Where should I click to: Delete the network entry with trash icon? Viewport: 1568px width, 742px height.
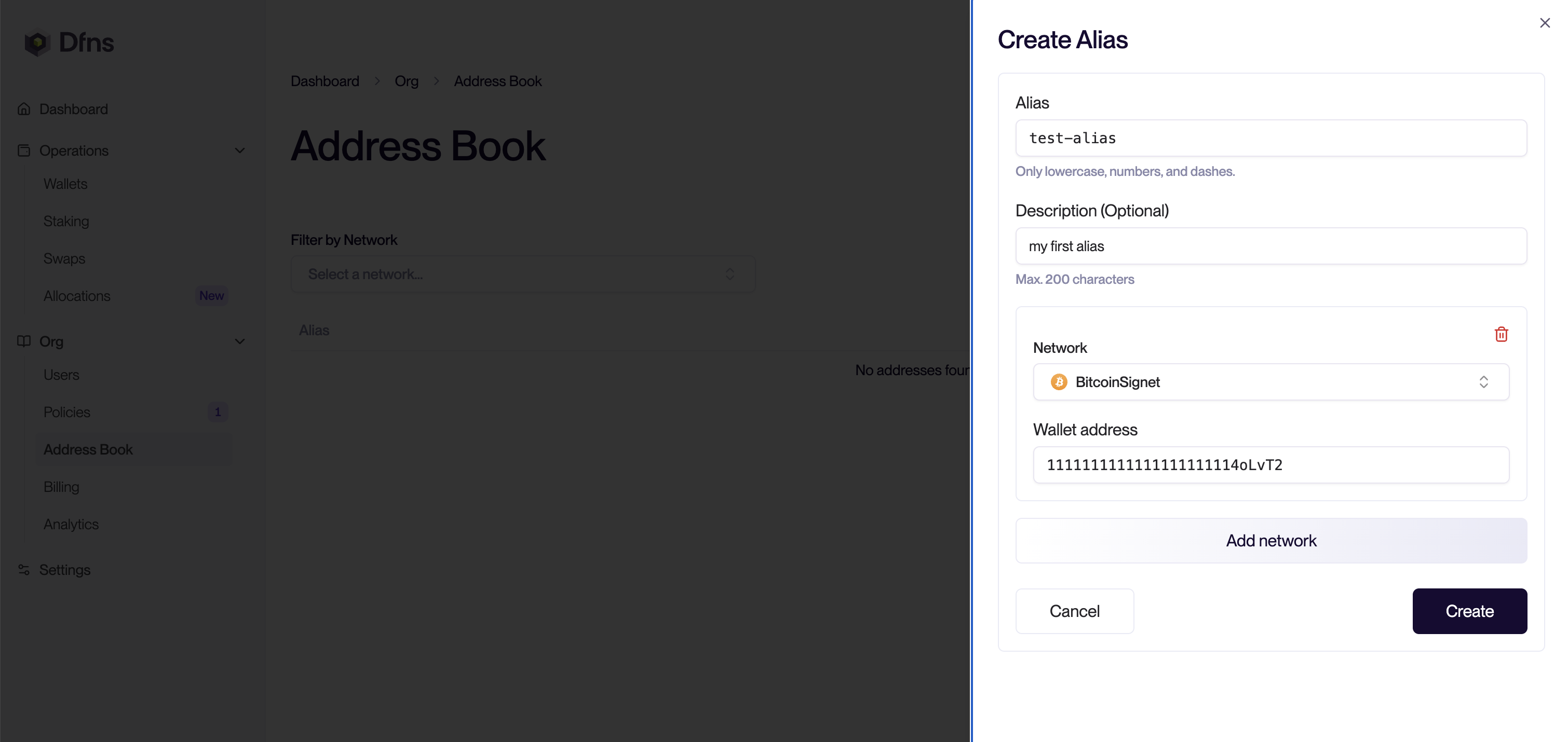coord(1501,334)
